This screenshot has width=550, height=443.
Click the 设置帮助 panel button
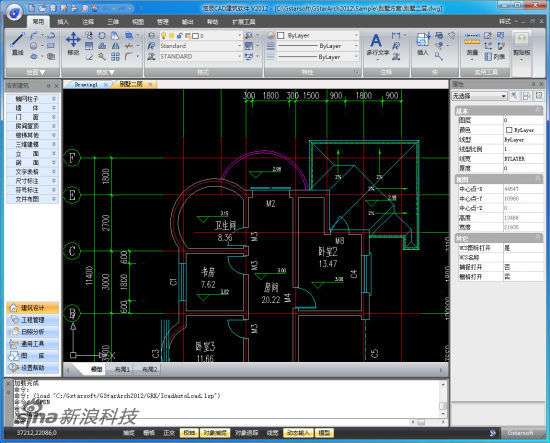[32, 368]
